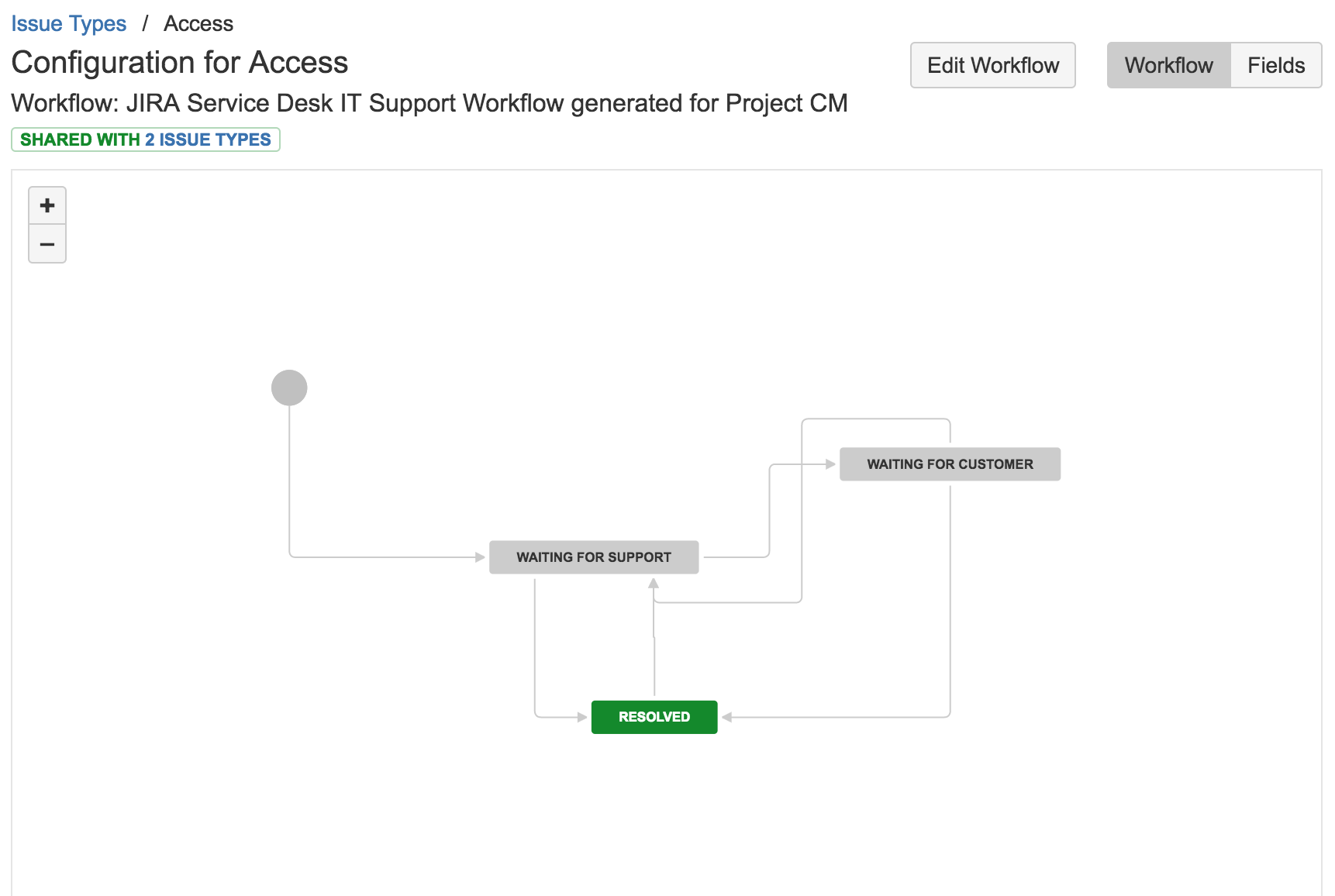The height and width of the screenshot is (896, 1335).
Task: Click arrowhead entering Waiting for Support from start
Action: tap(480, 557)
